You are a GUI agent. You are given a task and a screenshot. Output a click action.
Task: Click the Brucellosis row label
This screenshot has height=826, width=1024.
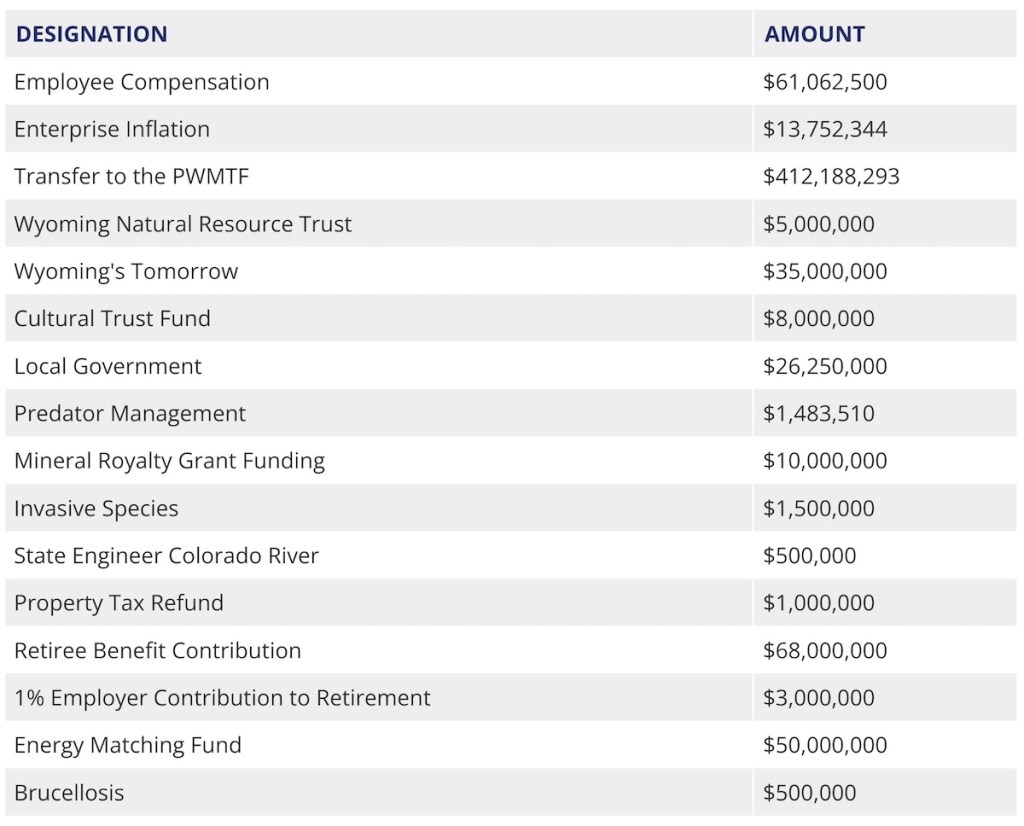[69, 793]
